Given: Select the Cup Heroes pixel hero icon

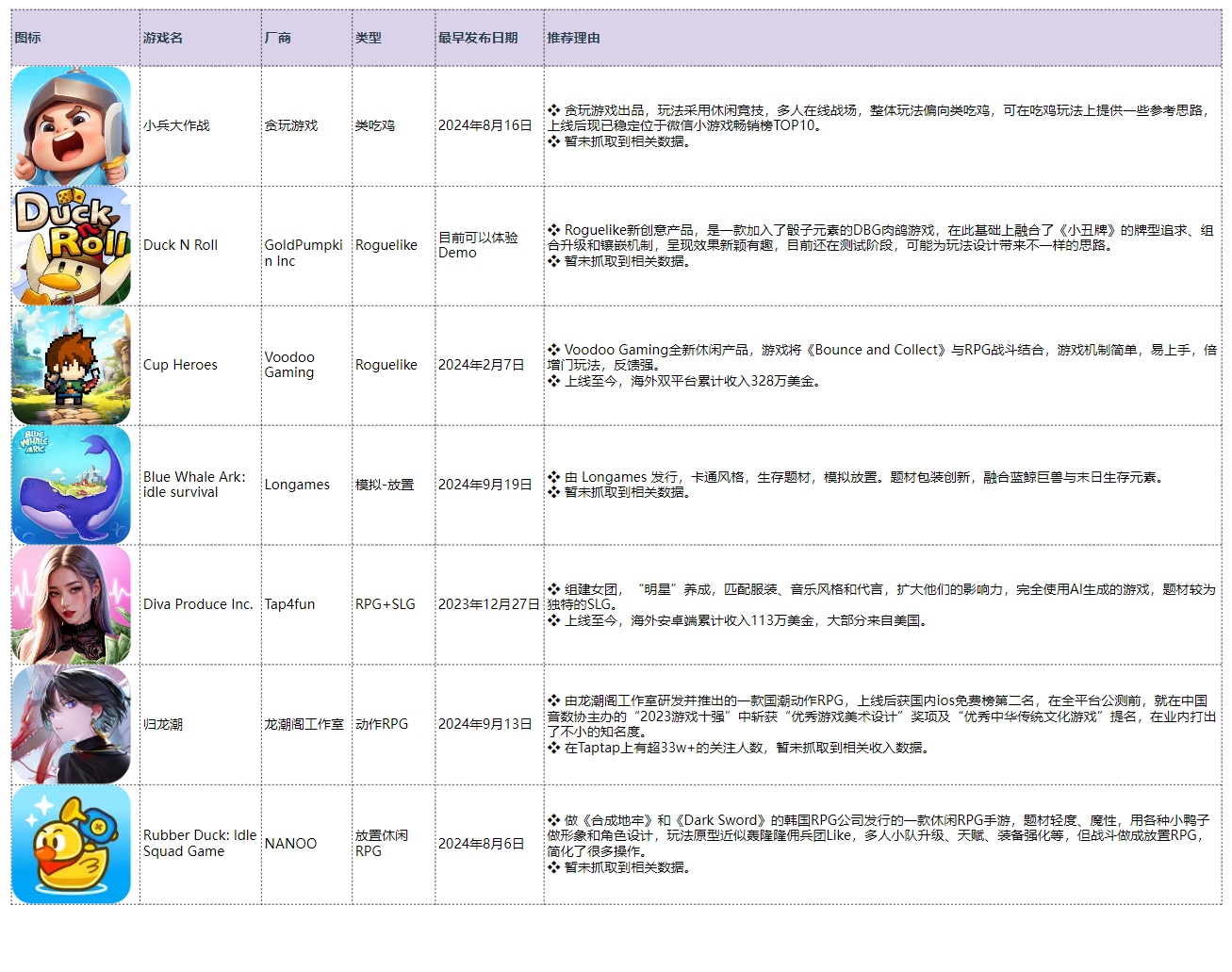Looking at the screenshot, I should 72,366.
